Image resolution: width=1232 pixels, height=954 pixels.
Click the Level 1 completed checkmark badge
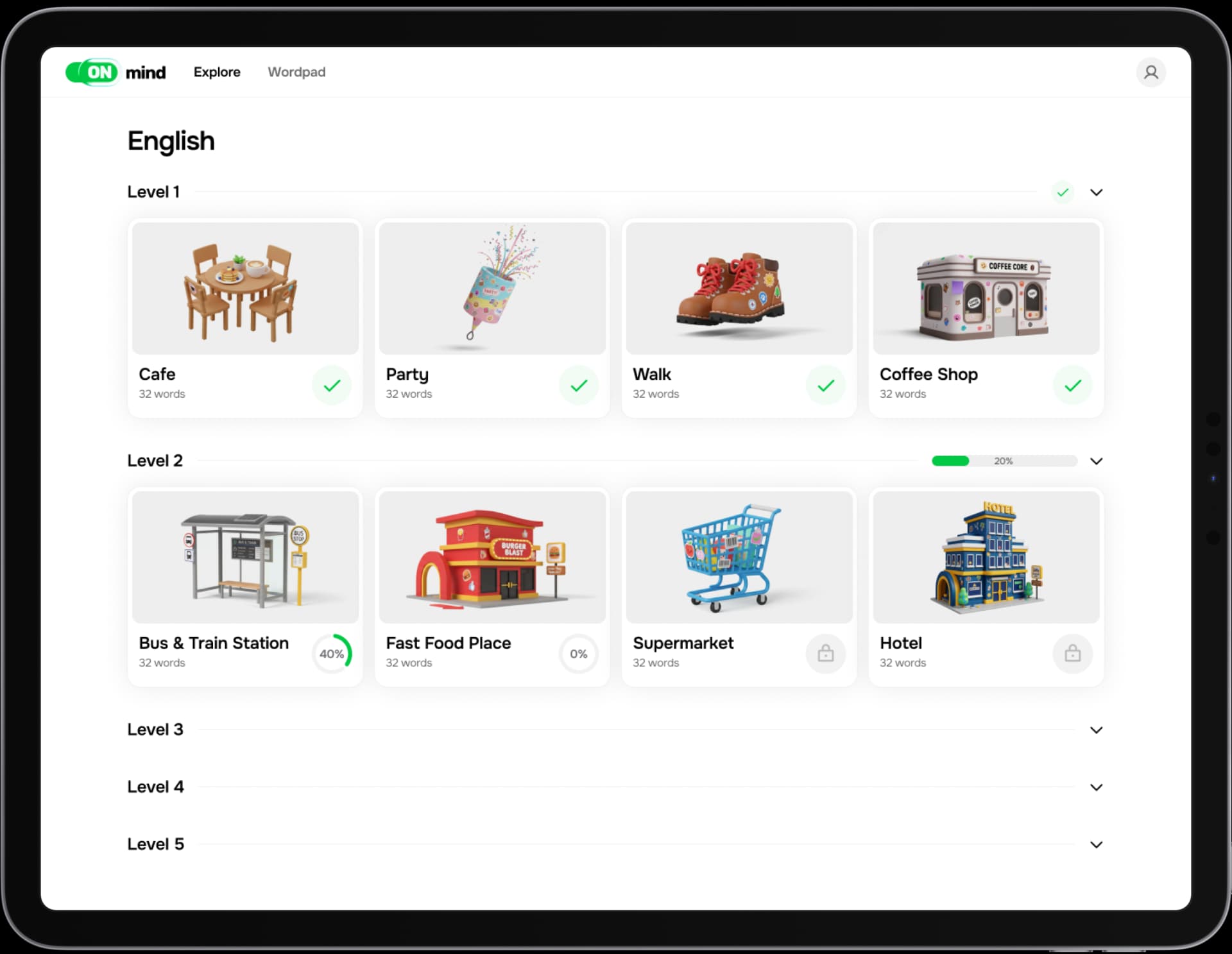1063,192
